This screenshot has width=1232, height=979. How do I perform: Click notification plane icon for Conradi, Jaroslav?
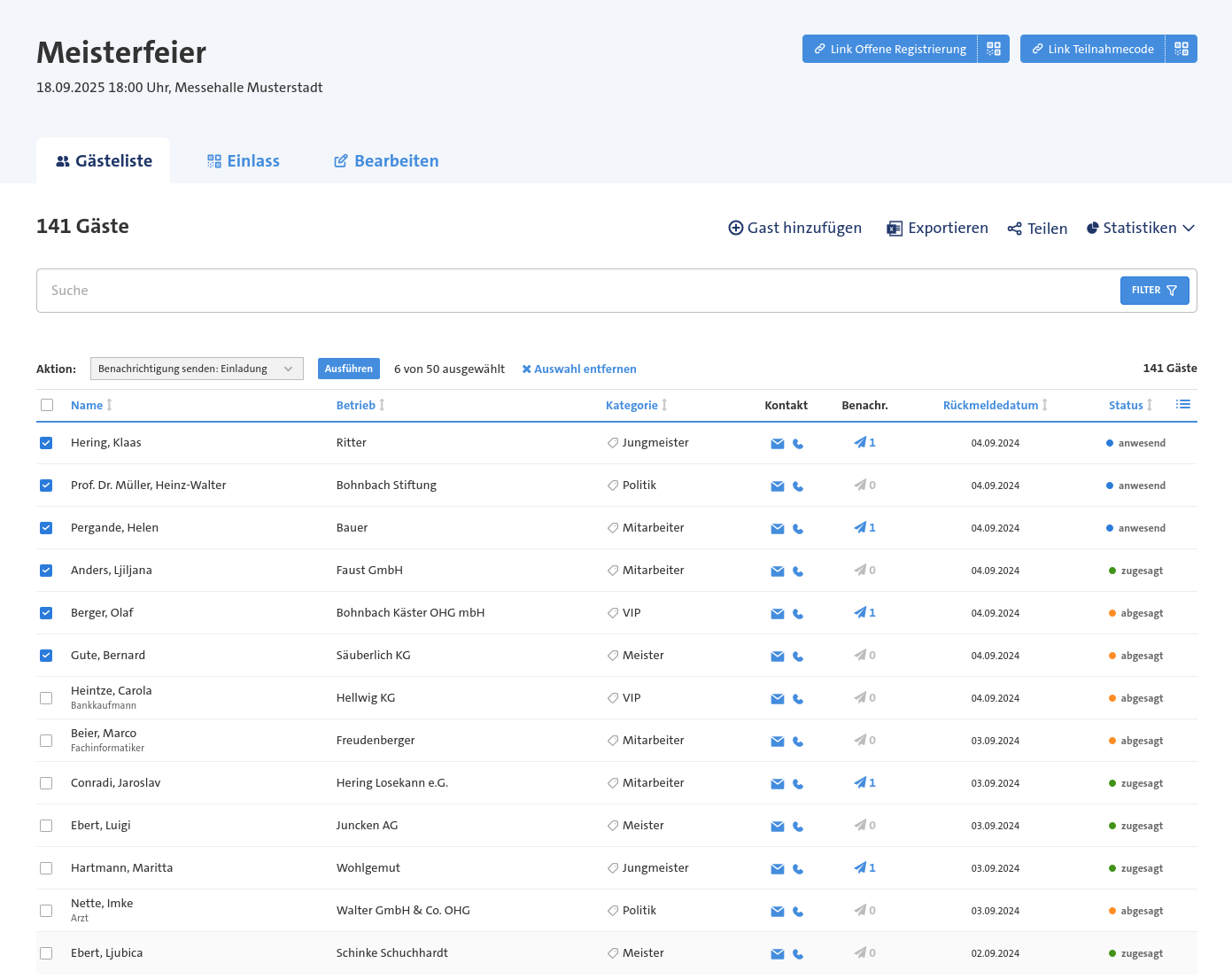pos(860,782)
